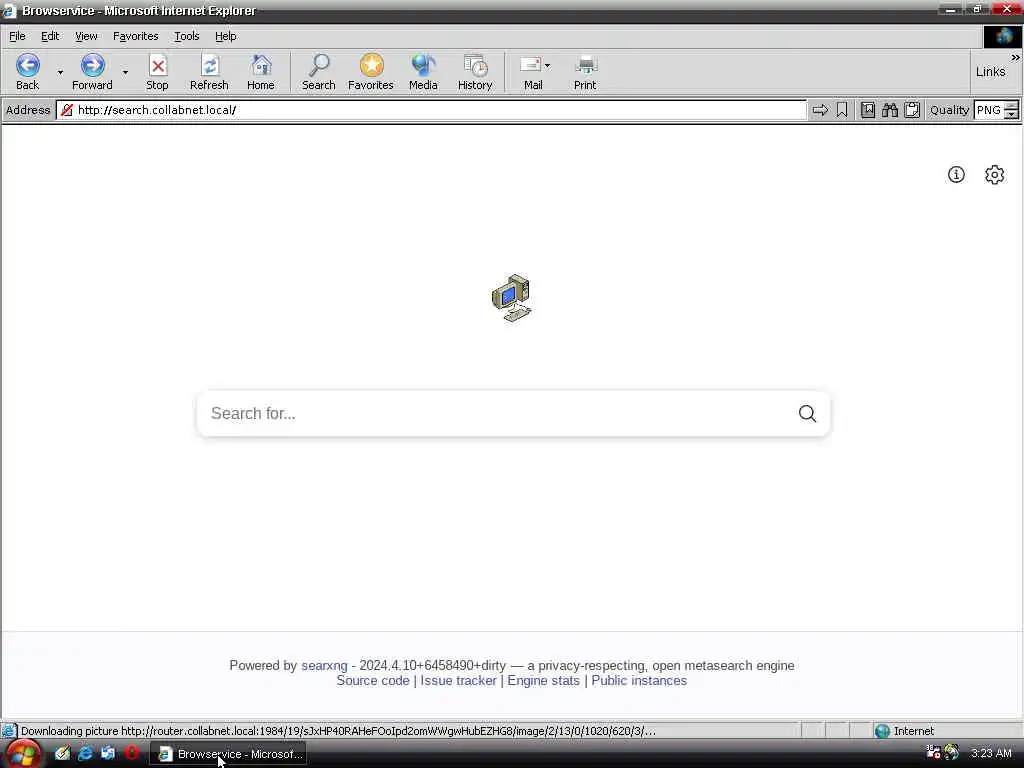Open the View menu
Screen dimensions: 1024x768
tap(86, 36)
